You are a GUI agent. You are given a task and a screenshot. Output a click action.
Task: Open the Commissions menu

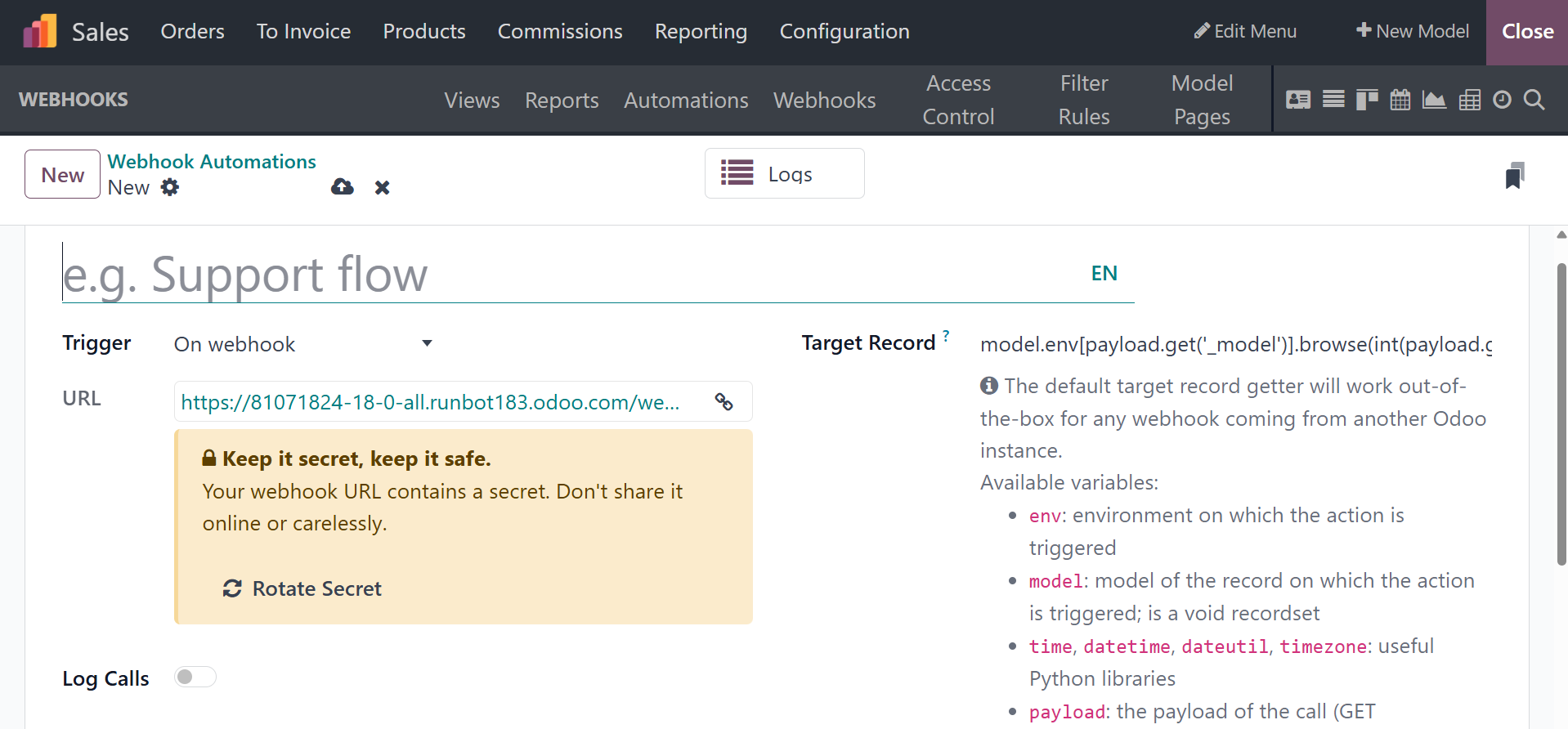point(560,31)
